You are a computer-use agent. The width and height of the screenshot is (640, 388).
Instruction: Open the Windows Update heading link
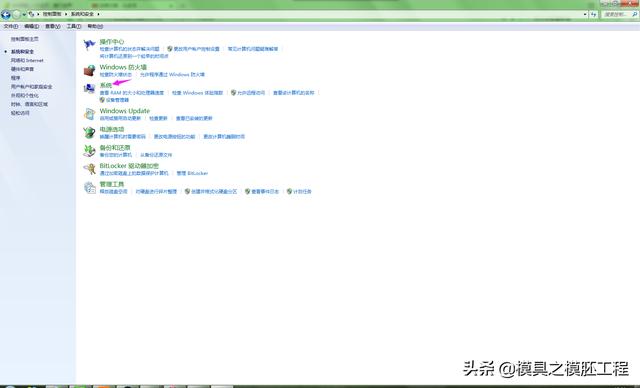(x=124, y=111)
